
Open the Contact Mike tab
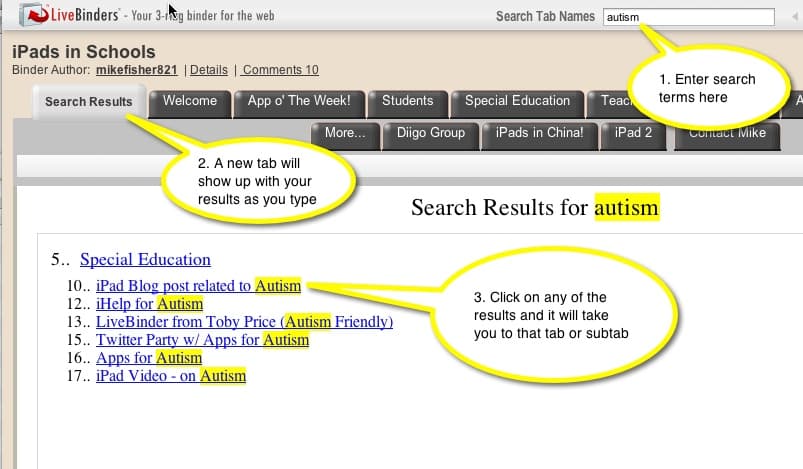(727, 137)
